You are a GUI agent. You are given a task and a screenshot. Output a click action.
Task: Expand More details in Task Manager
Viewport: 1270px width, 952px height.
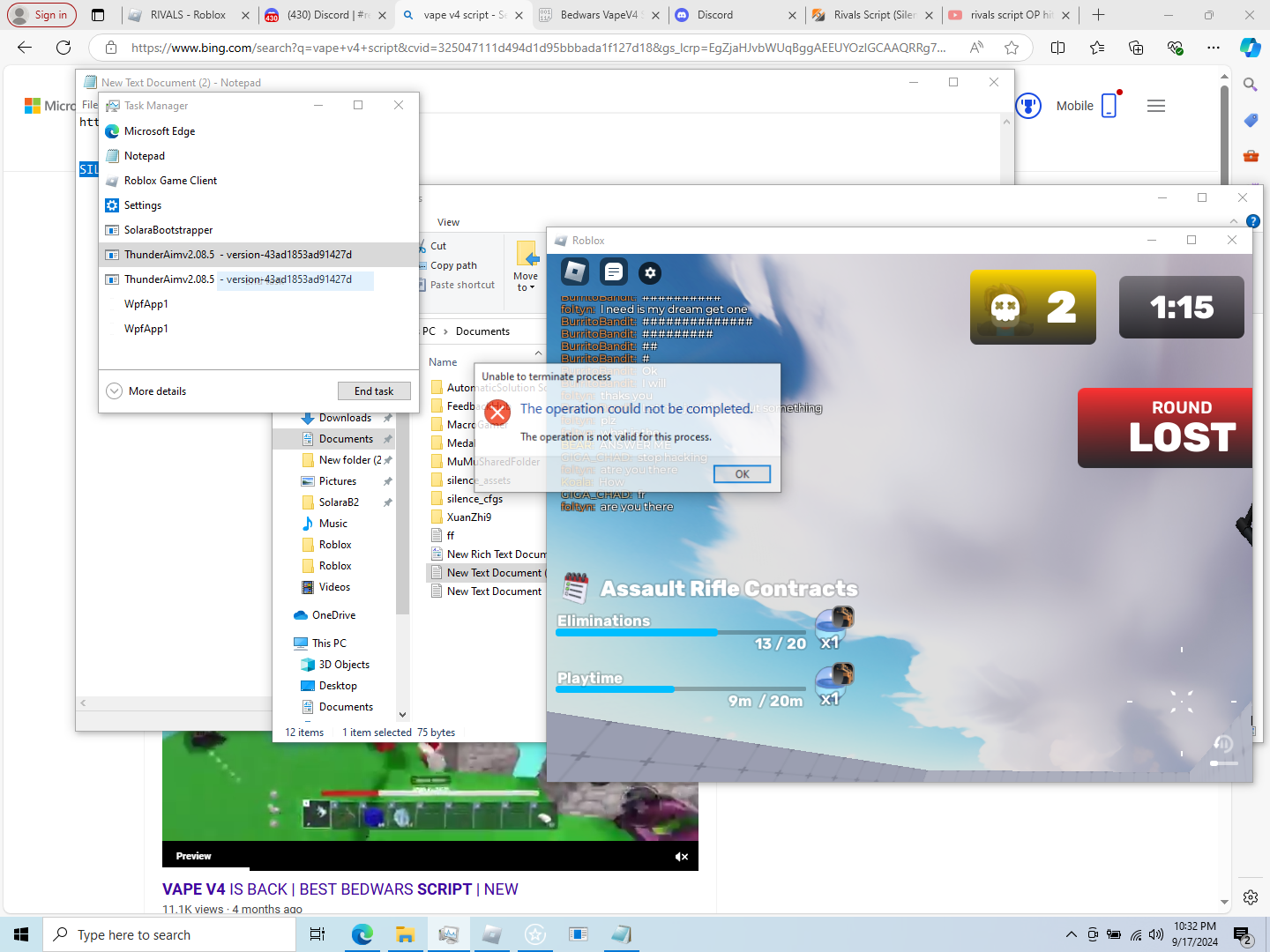point(146,391)
